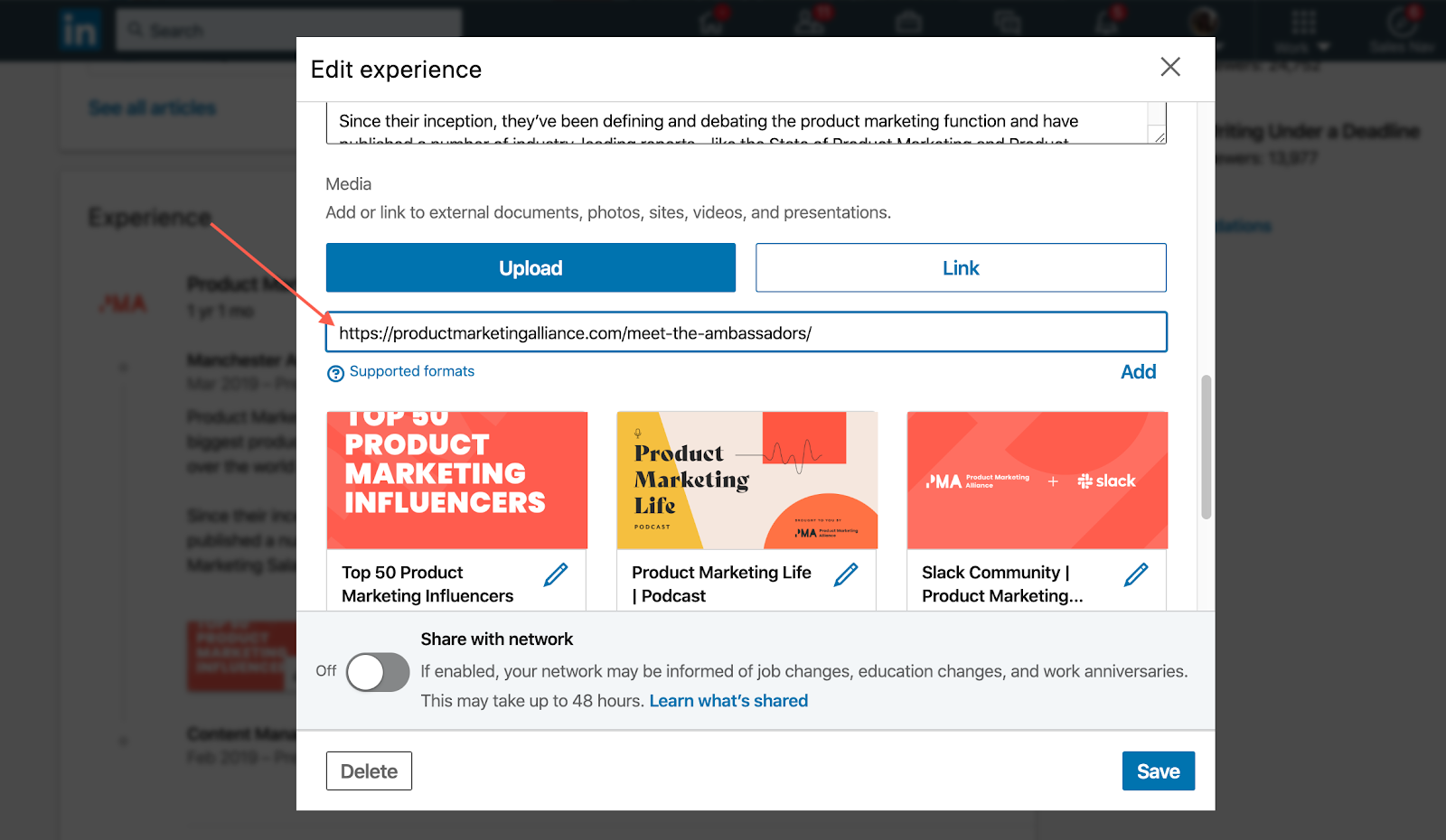Click Add next to the URL field
The image size is (1446, 840).
pos(1138,372)
